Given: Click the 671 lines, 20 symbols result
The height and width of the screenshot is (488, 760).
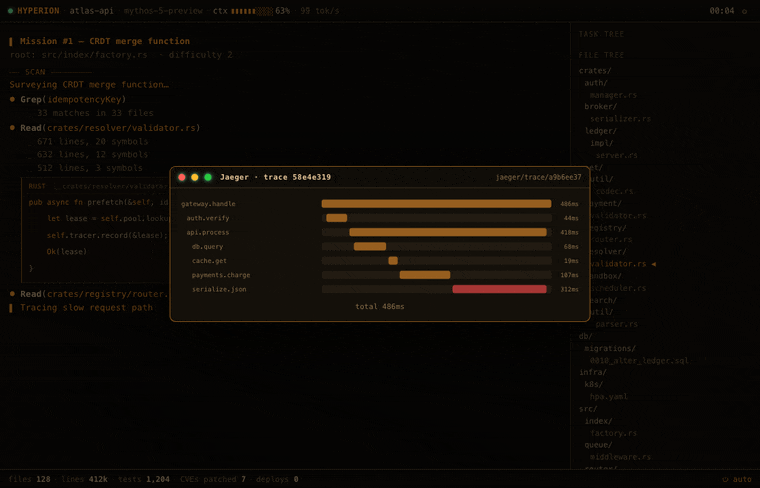Looking at the screenshot, I should coord(93,142).
